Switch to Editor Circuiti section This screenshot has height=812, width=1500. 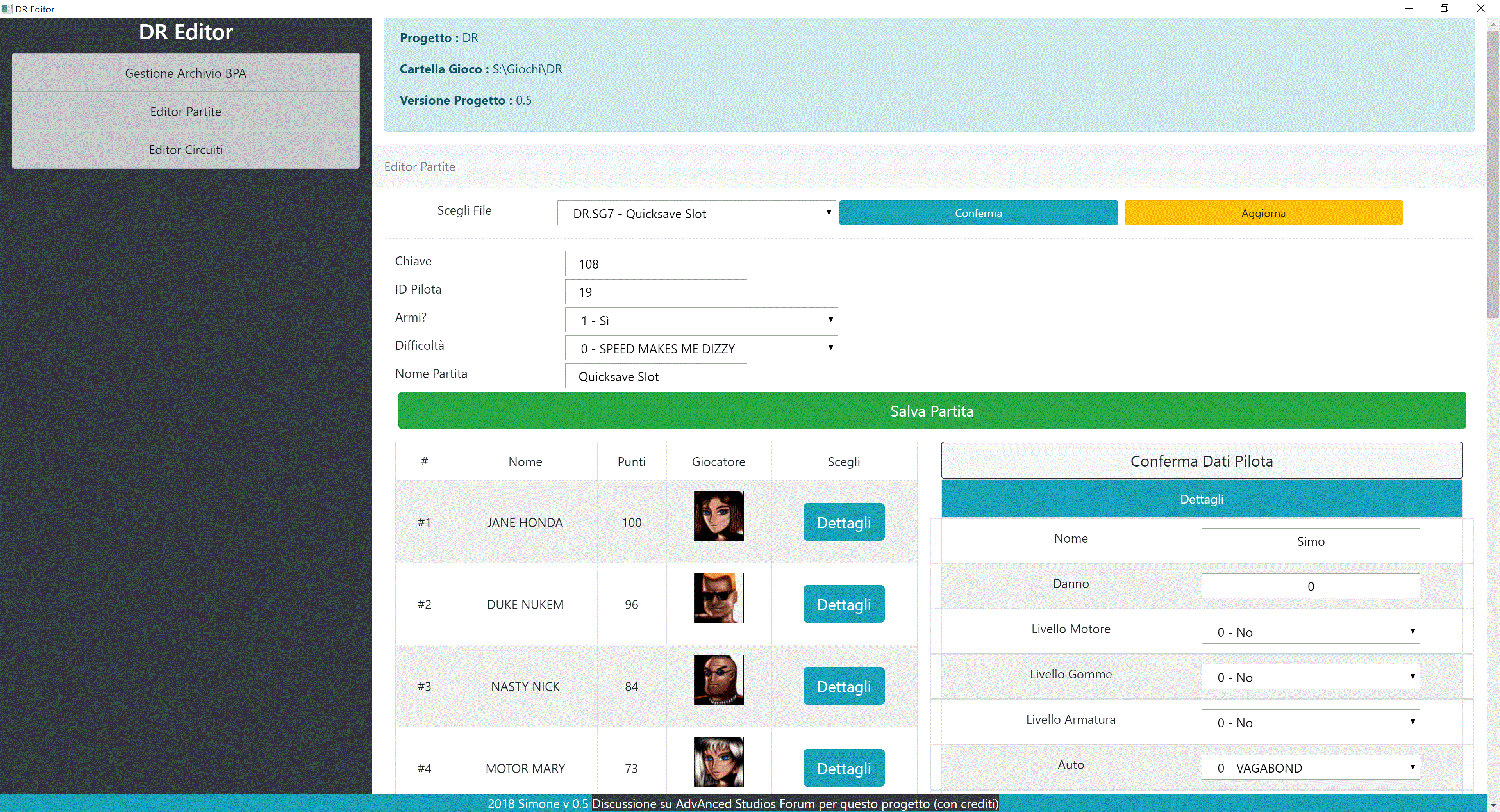[x=186, y=150]
